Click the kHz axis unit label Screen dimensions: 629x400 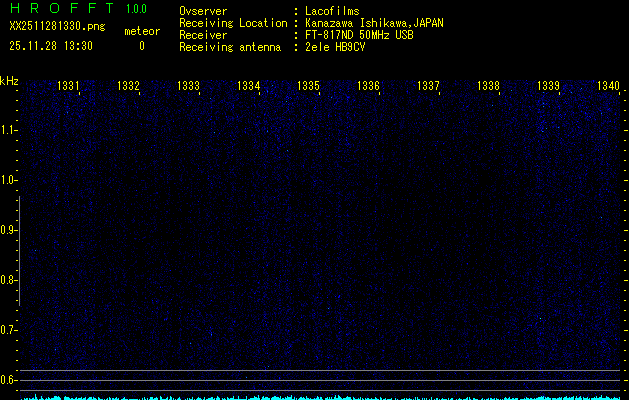point(9,80)
